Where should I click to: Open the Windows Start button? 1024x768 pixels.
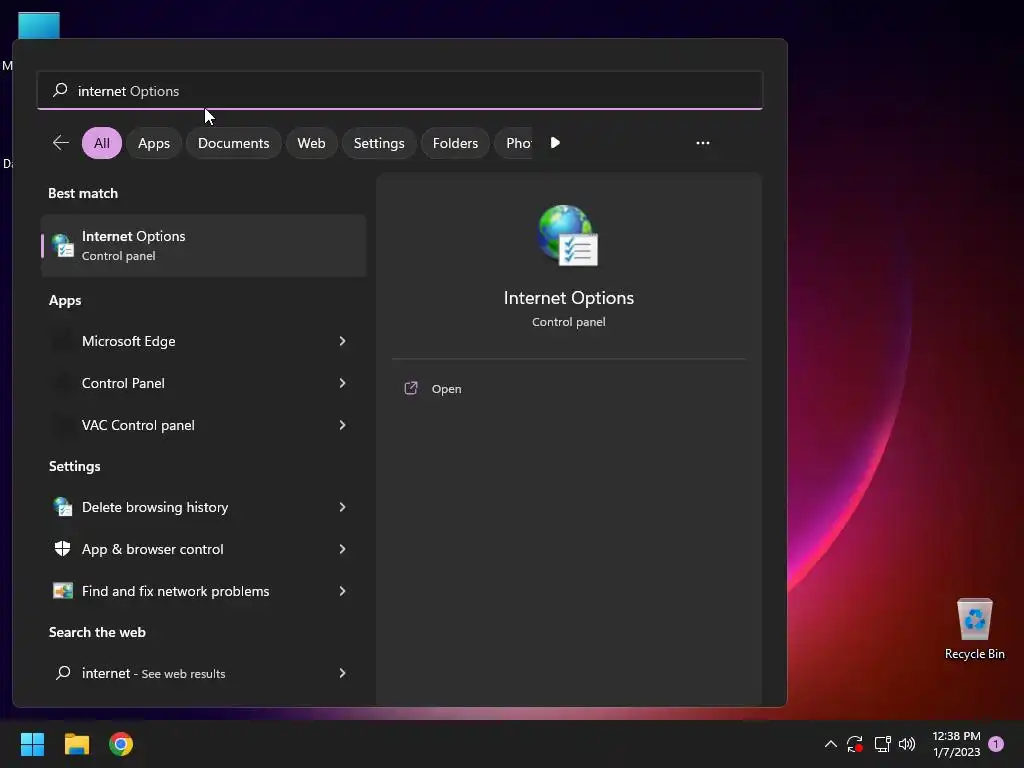click(32, 744)
